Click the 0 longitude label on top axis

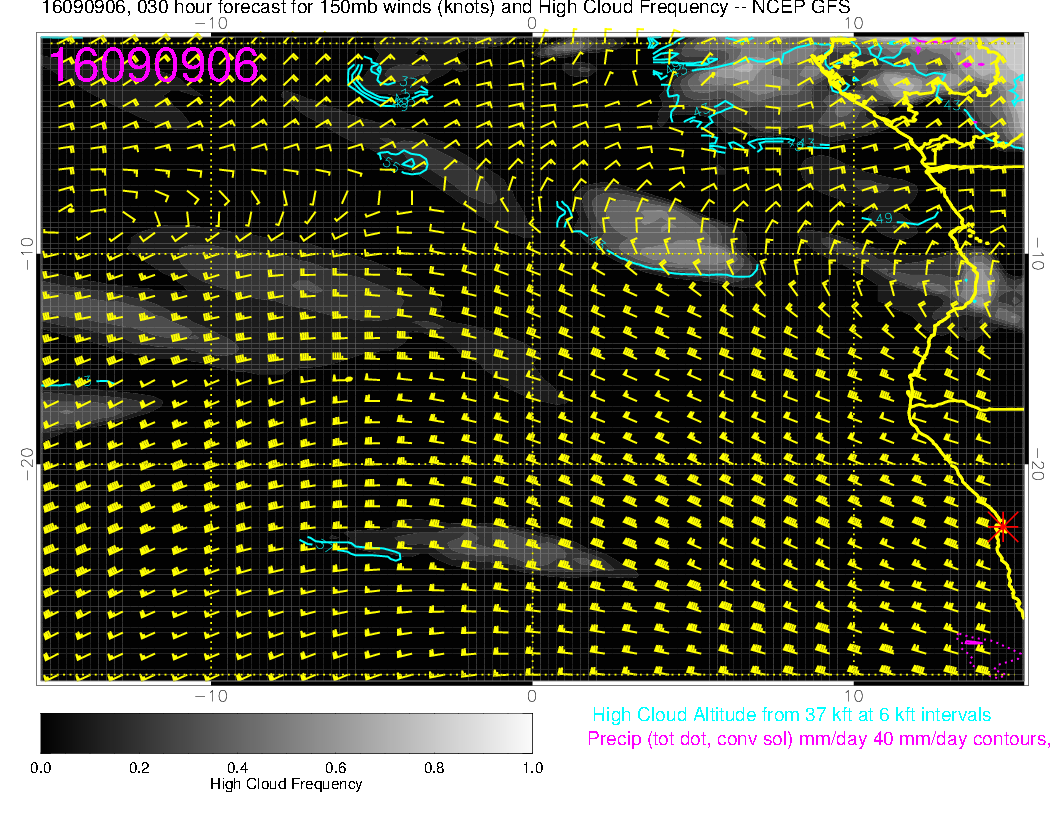click(532, 24)
